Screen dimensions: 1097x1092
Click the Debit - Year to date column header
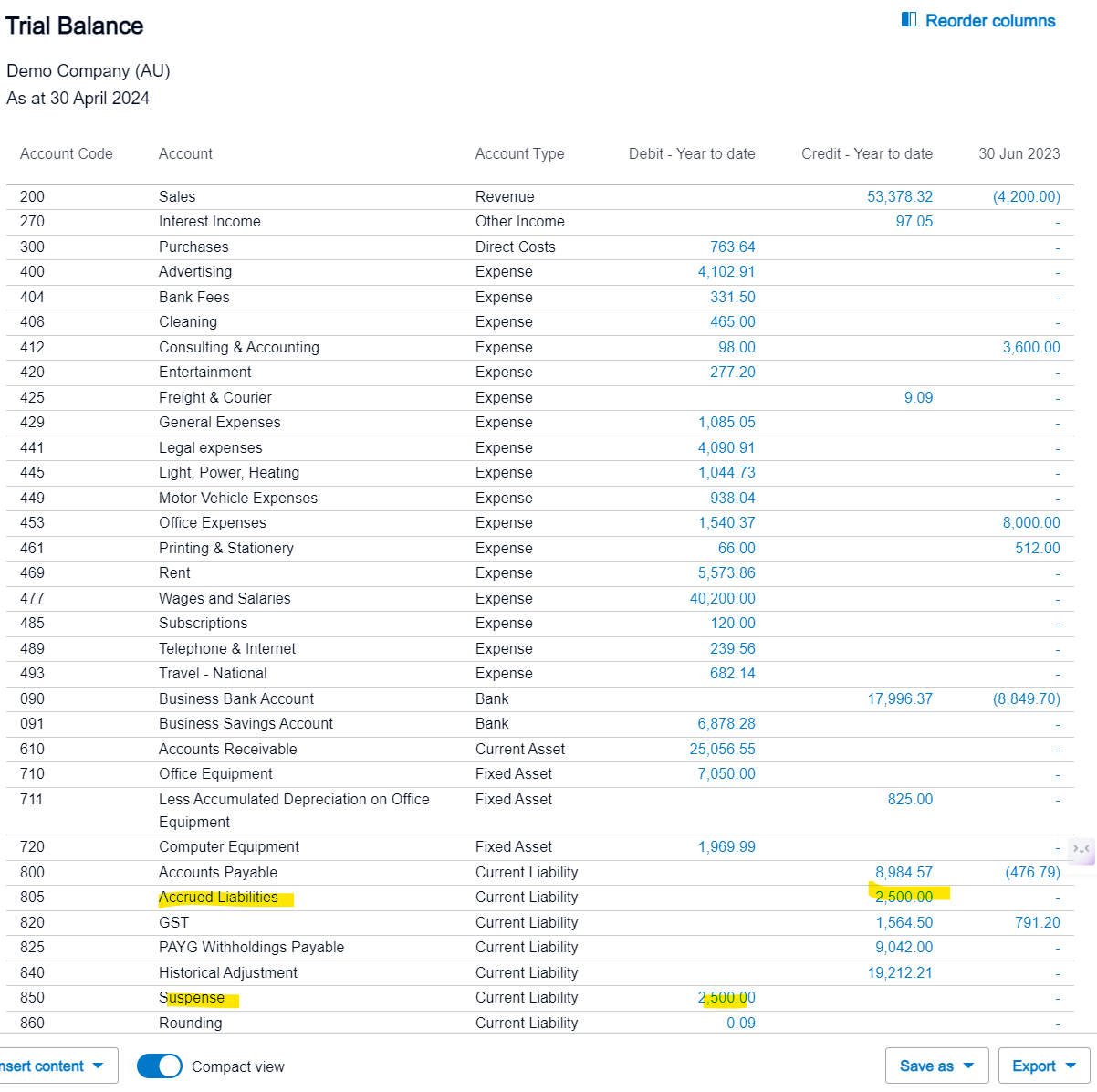(x=691, y=153)
